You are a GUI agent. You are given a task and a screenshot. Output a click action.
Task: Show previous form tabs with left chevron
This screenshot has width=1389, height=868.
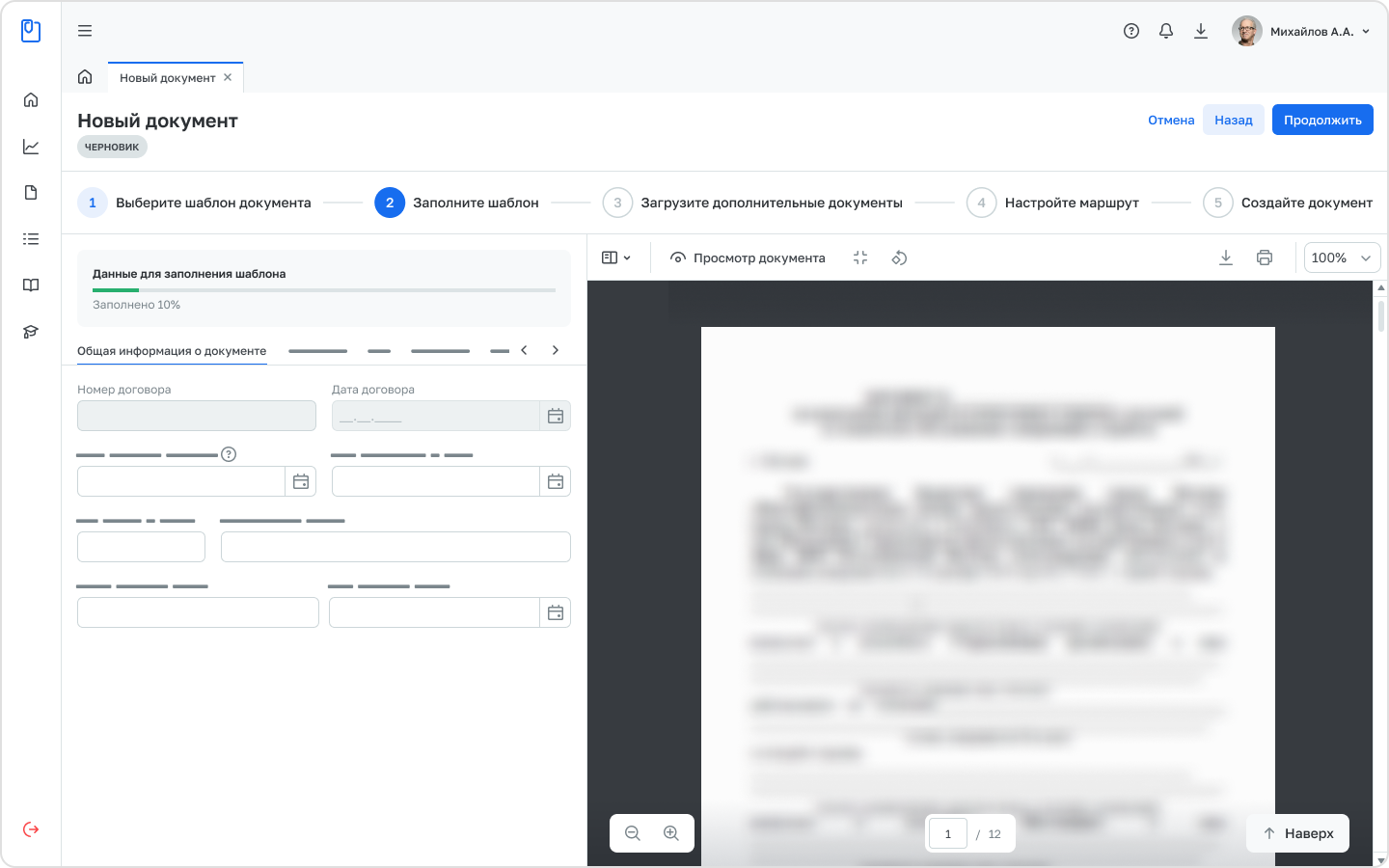coord(524,350)
